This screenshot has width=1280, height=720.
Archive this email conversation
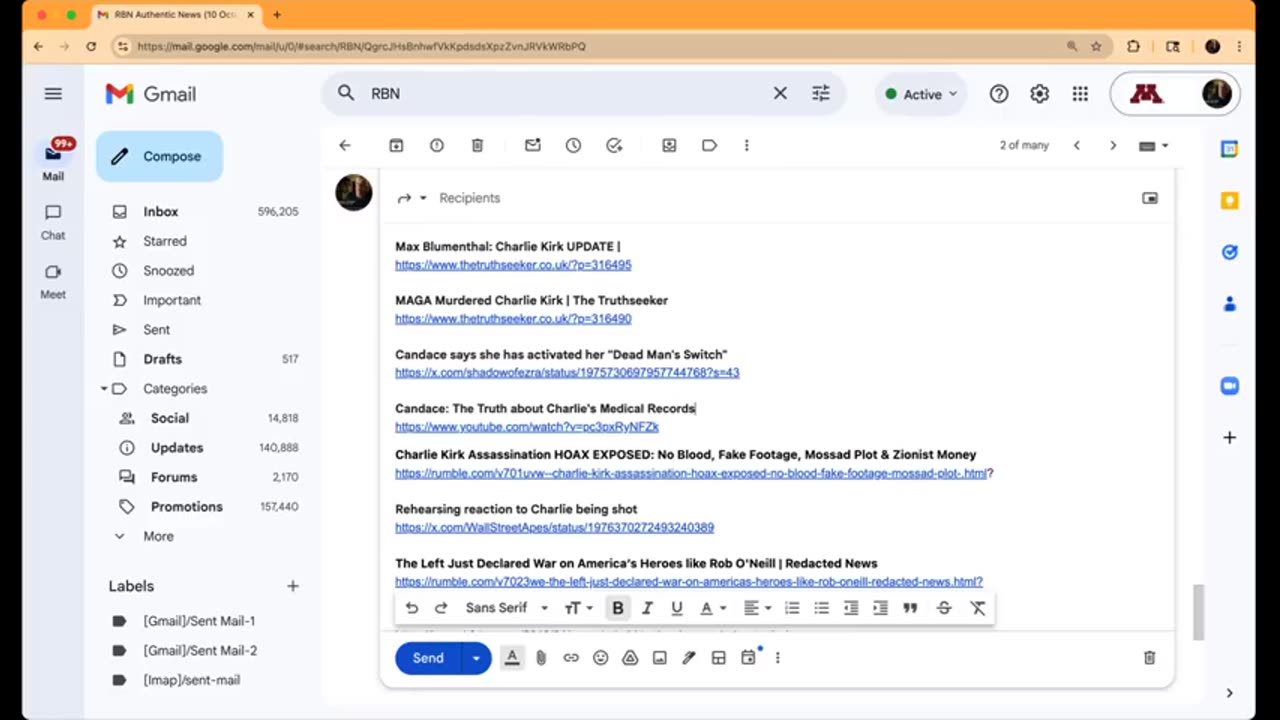[396, 145]
